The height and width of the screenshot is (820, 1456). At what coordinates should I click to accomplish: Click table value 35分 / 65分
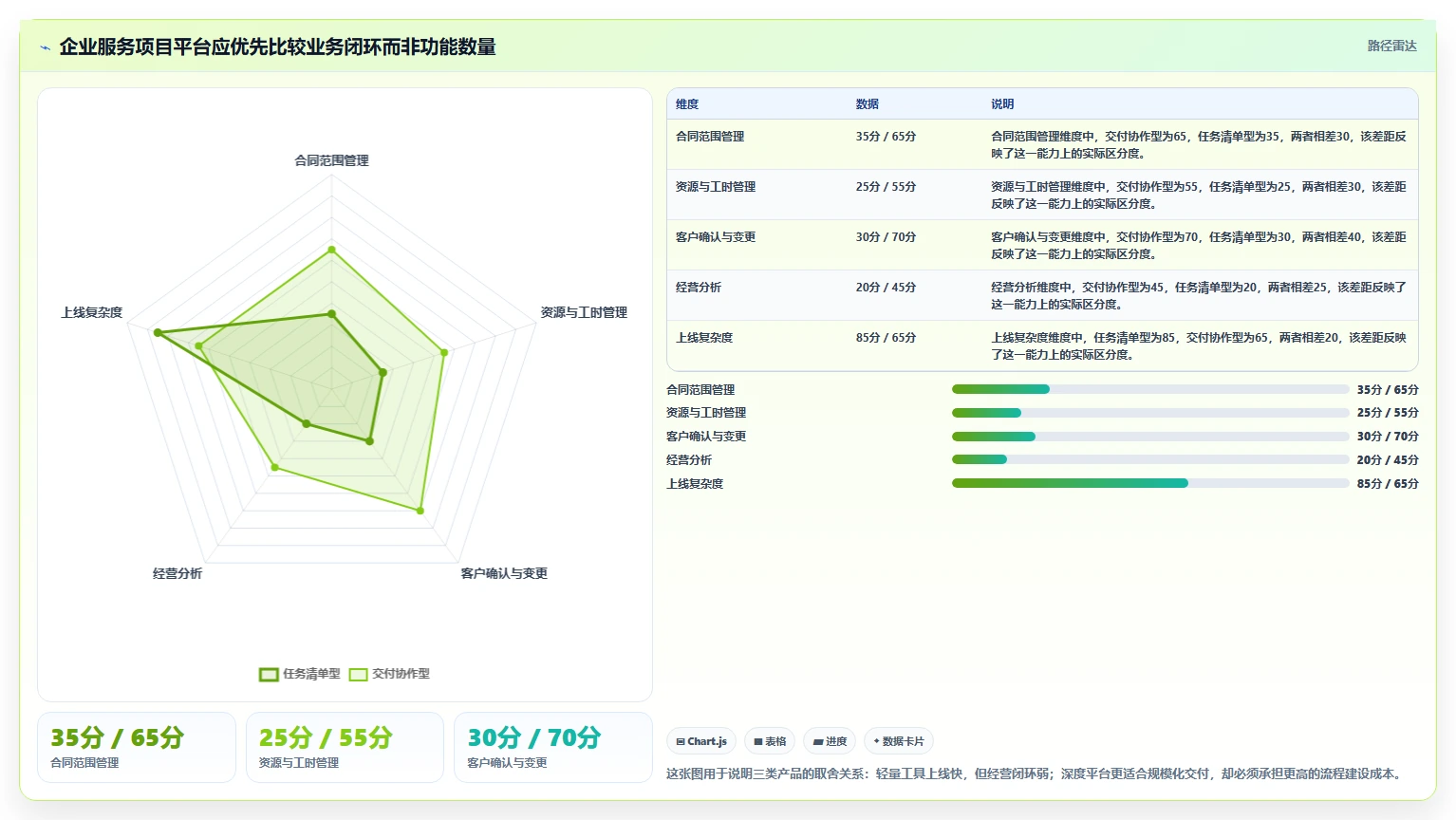pyautogui.click(x=886, y=137)
